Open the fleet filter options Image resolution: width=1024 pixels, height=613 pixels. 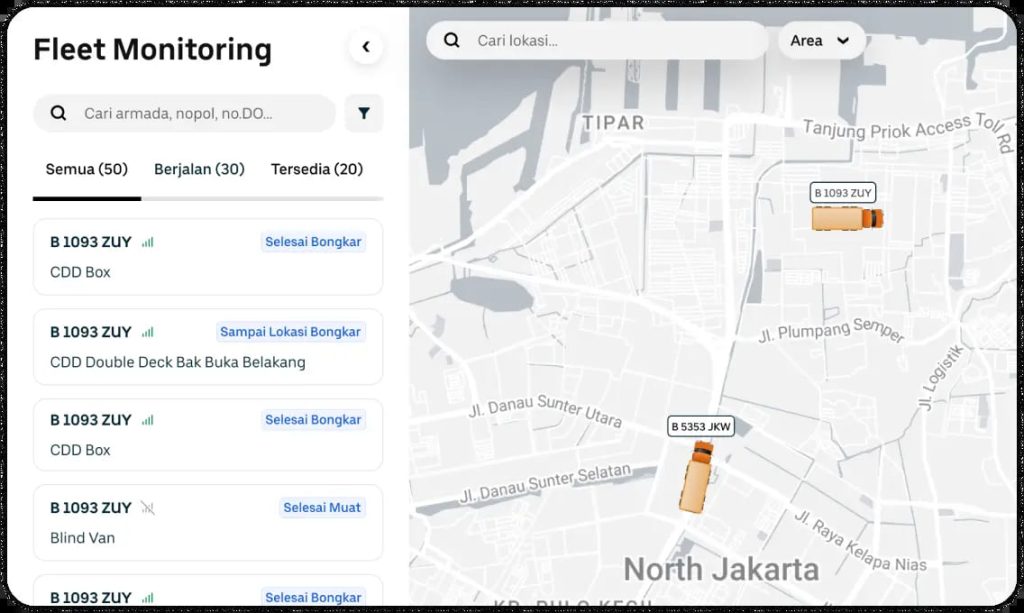click(x=363, y=114)
